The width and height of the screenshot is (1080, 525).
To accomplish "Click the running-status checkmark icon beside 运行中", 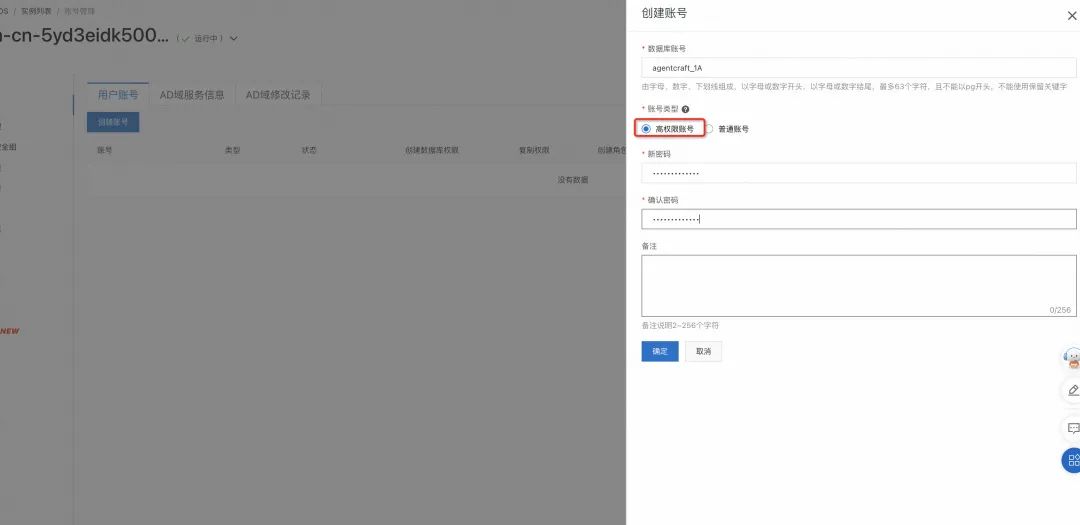I will [185, 39].
